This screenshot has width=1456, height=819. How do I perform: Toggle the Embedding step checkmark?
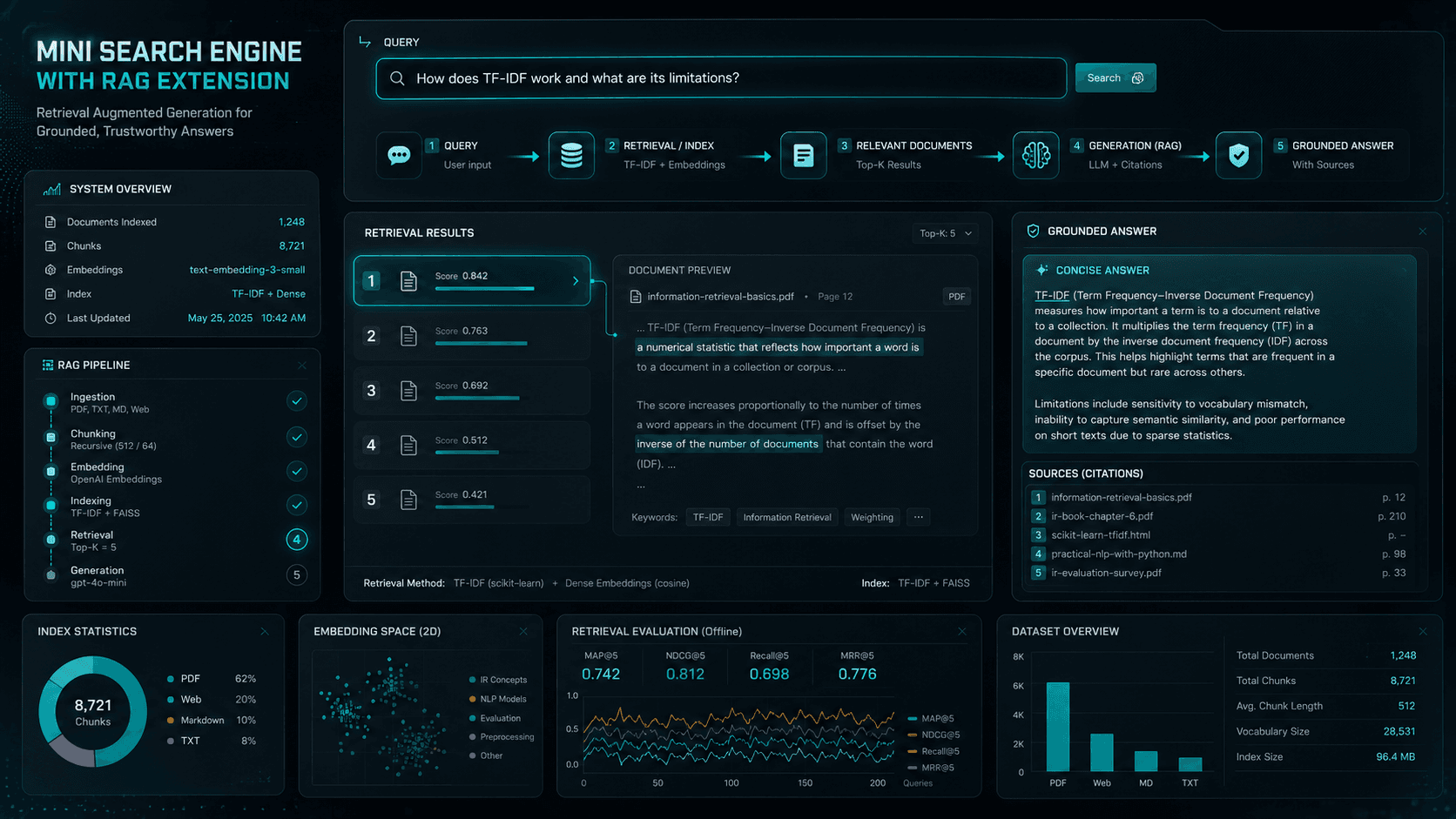tap(297, 471)
